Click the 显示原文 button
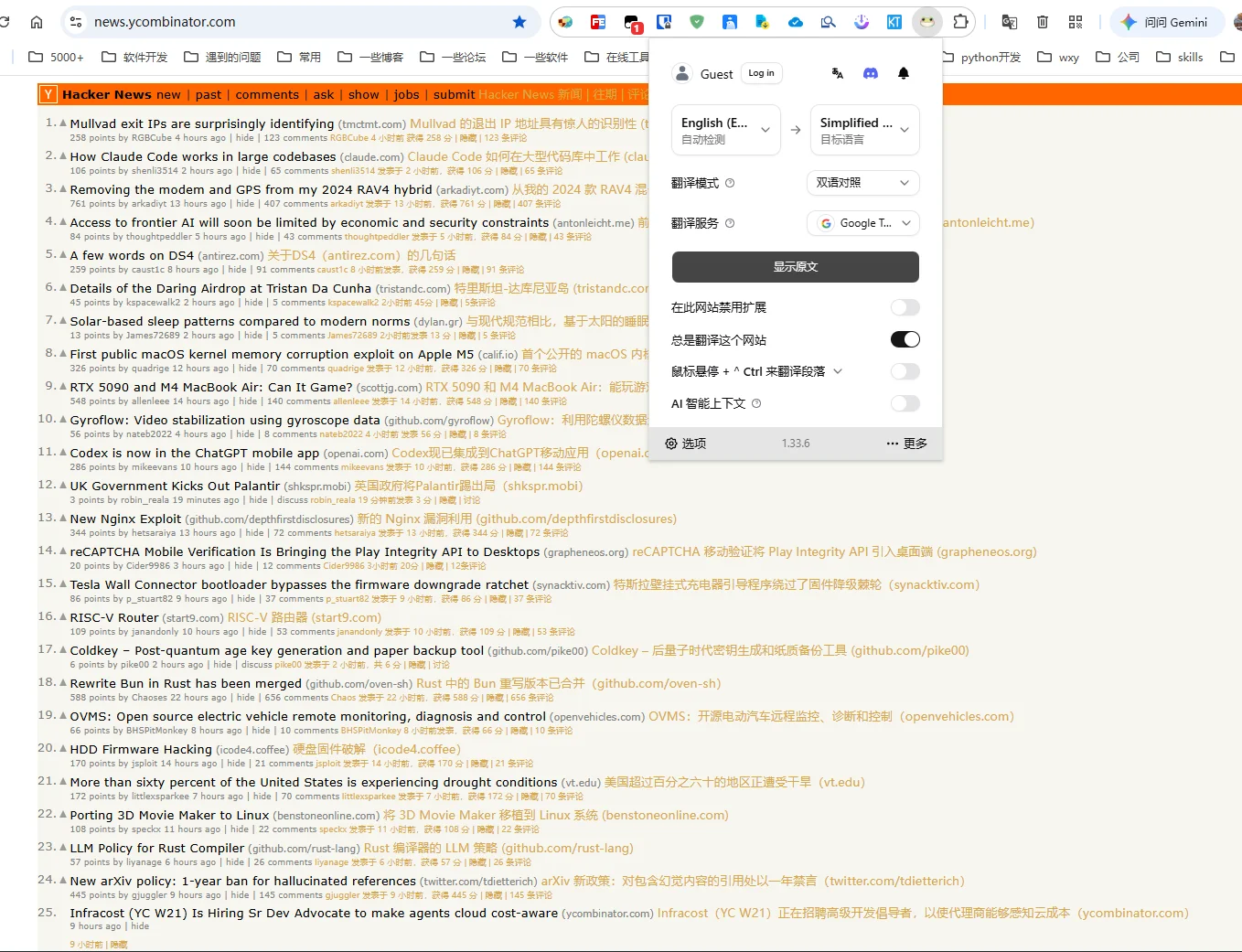 pyautogui.click(x=796, y=267)
